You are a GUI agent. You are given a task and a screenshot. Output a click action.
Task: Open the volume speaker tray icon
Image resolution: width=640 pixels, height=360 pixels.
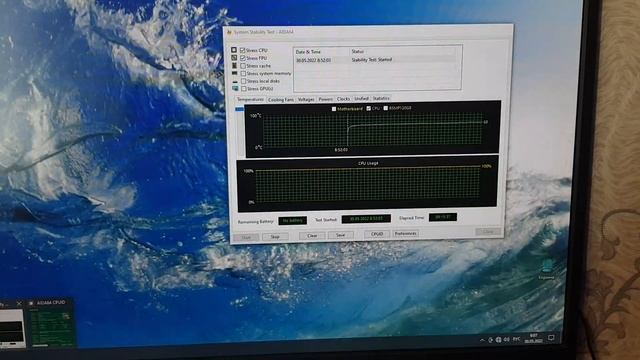(x=507, y=340)
